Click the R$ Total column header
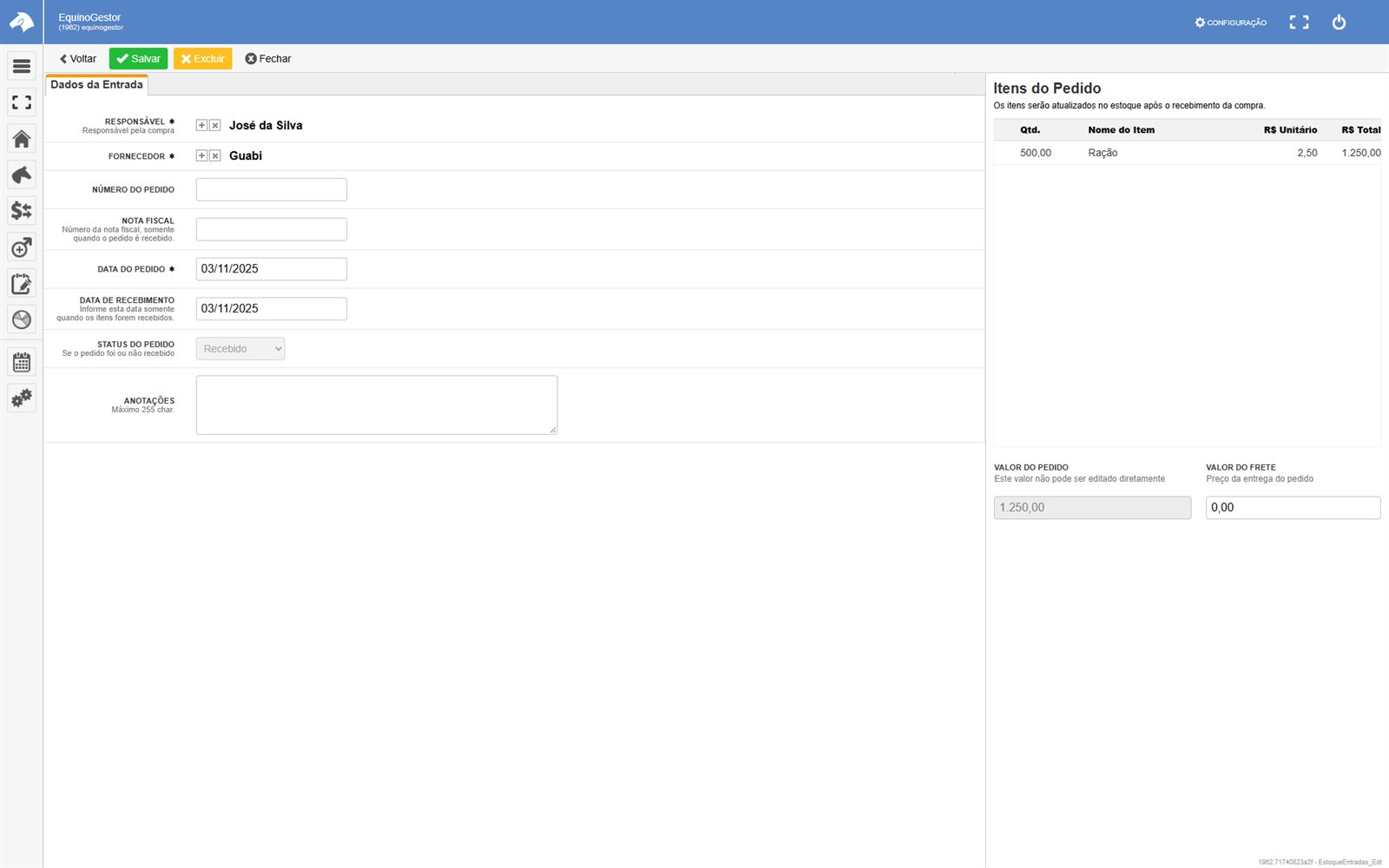This screenshot has height=868, width=1389. (1360, 130)
